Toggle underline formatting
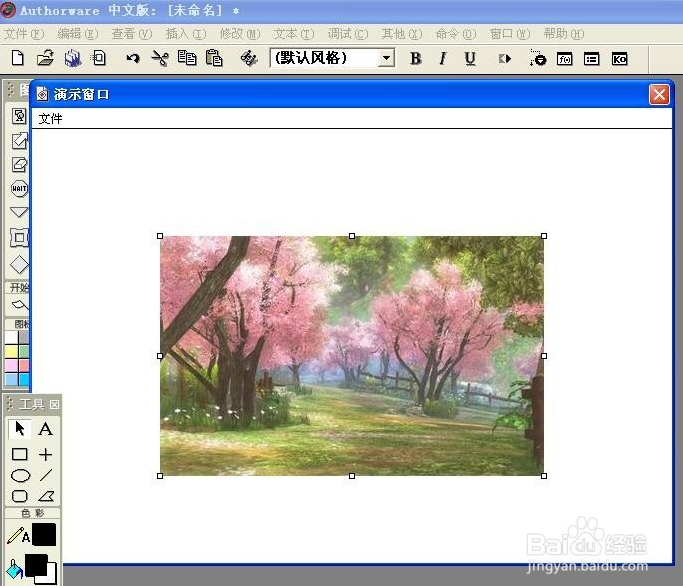The height and width of the screenshot is (586, 683). pyautogui.click(x=470, y=58)
